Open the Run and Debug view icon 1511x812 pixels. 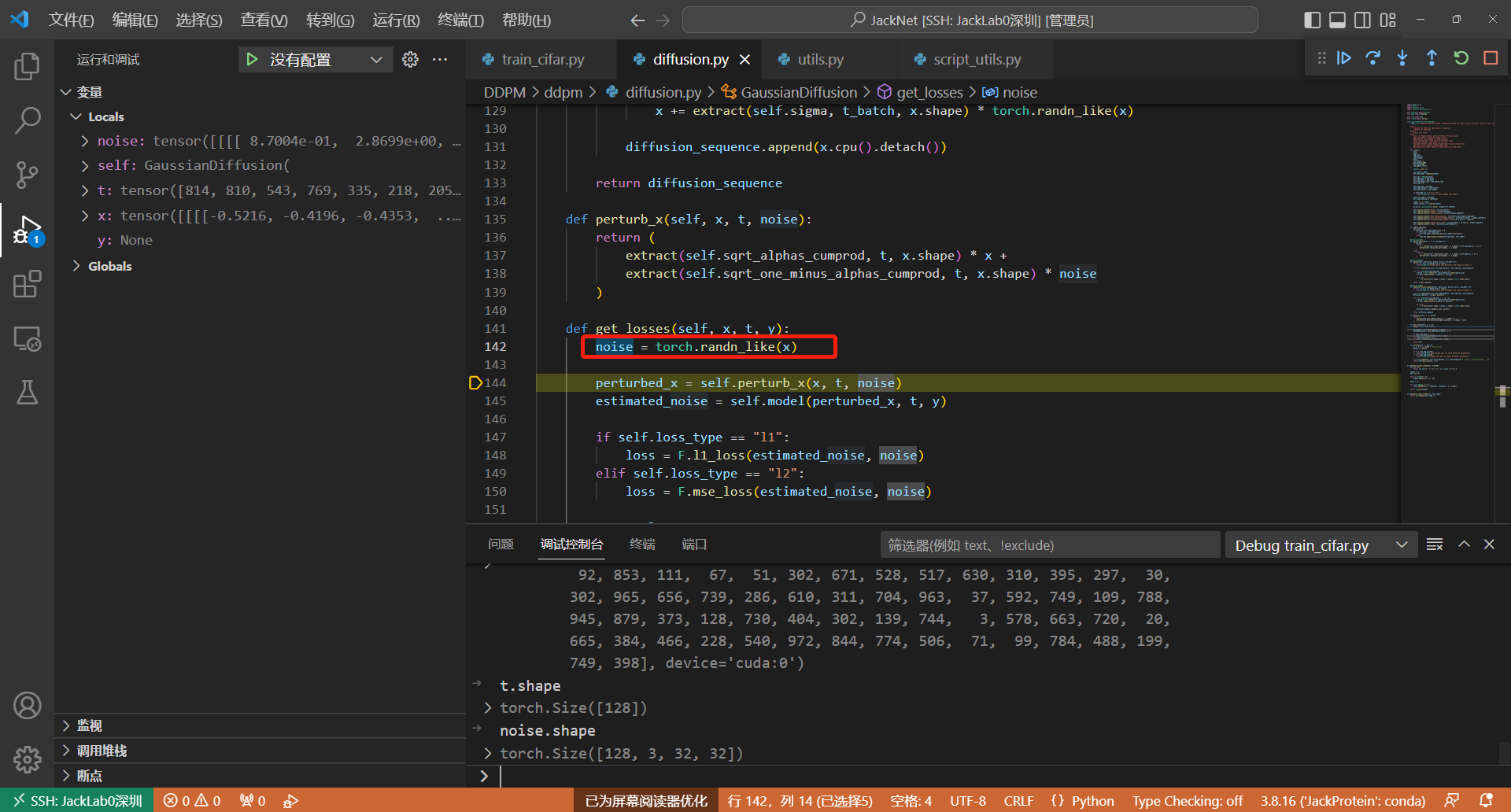click(x=27, y=230)
